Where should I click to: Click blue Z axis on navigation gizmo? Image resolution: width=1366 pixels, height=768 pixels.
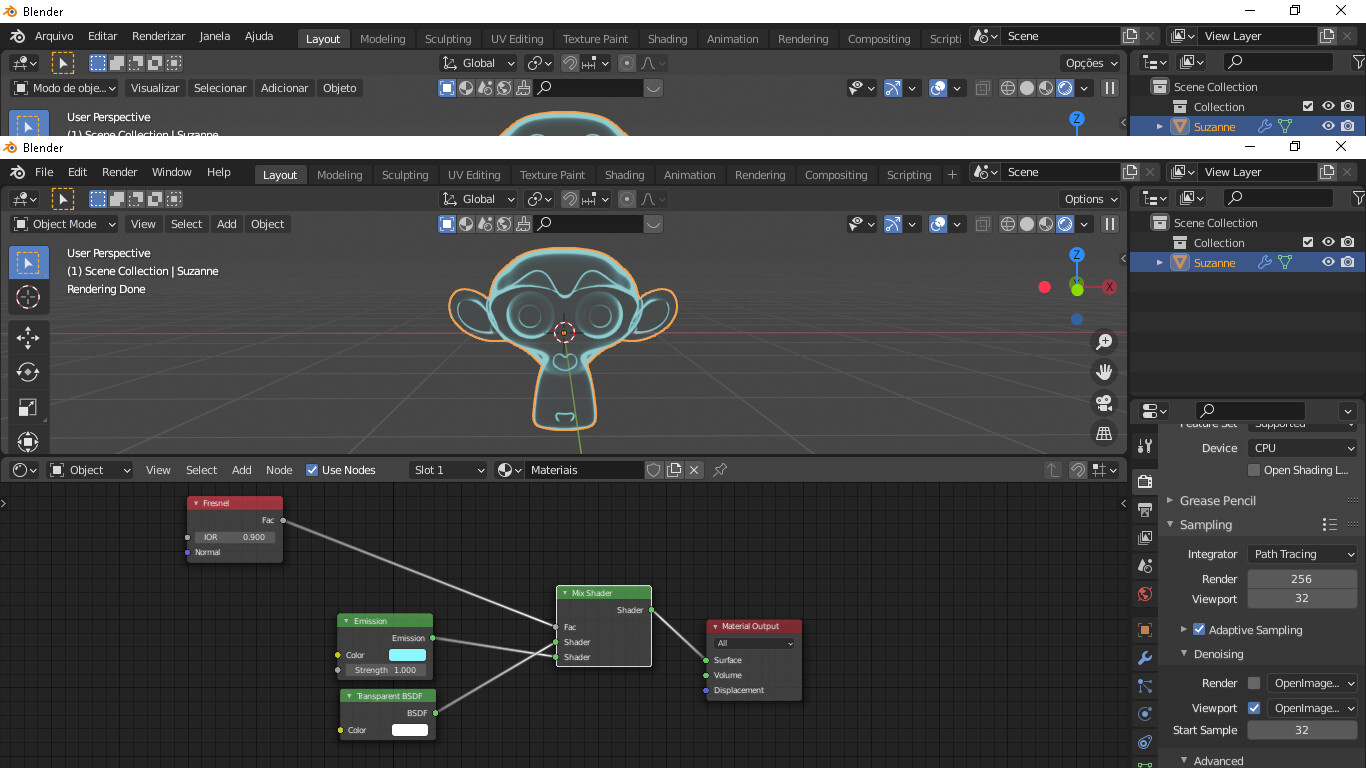coord(1077,255)
